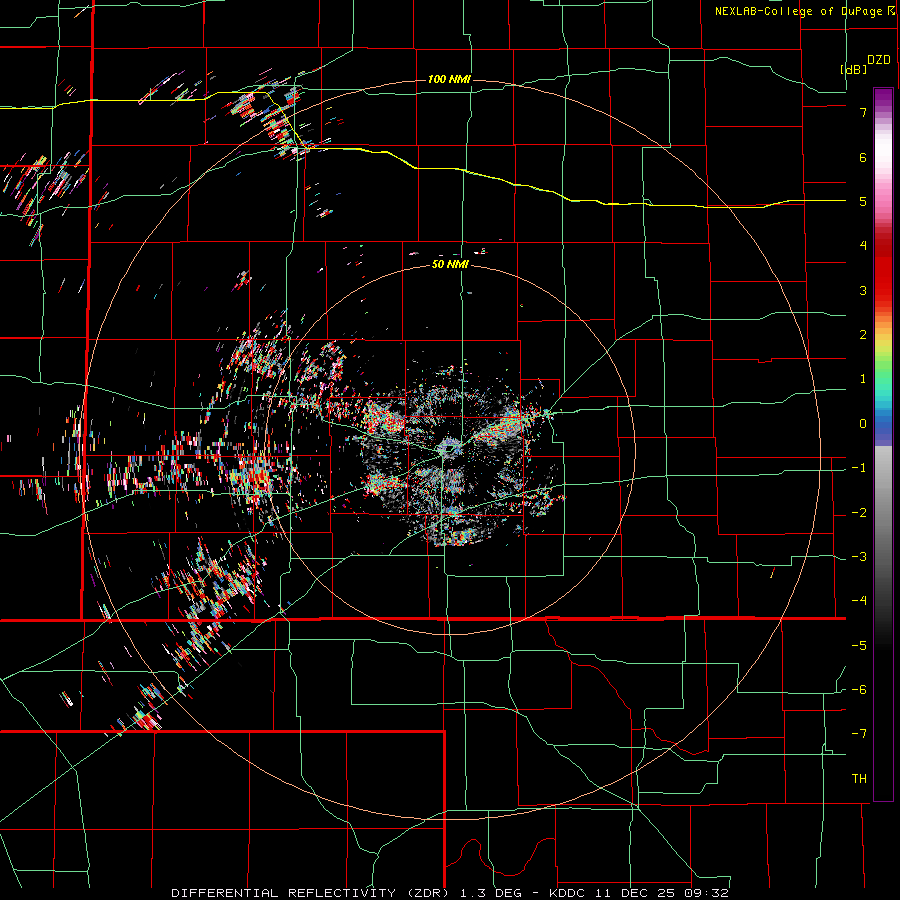Viewport: 900px width, 900px height.
Task: Click the "NEXLAB-College of DuPage" header text
Action: (x=798, y=11)
